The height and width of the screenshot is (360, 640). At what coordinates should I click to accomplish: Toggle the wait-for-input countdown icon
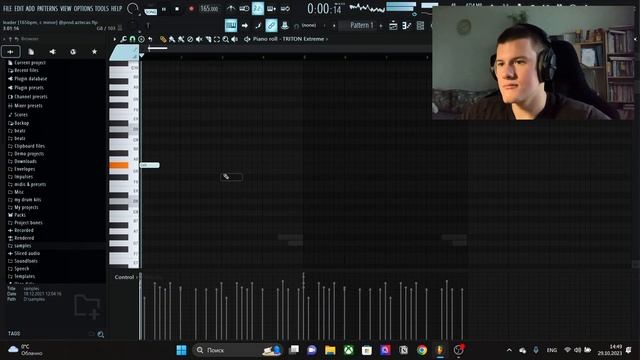coord(244,8)
